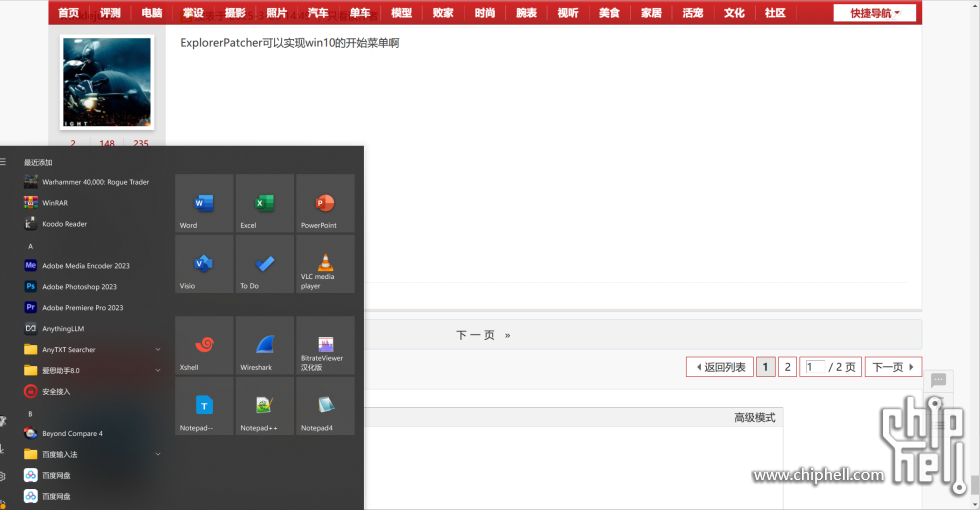Start VLC media player tile
The image size is (980, 510).
(x=326, y=264)
